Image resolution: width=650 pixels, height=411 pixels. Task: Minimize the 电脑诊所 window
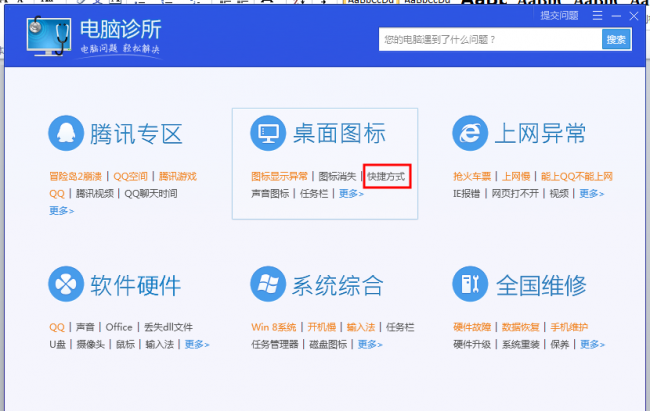pyautogui.click(x=616, y=16)
